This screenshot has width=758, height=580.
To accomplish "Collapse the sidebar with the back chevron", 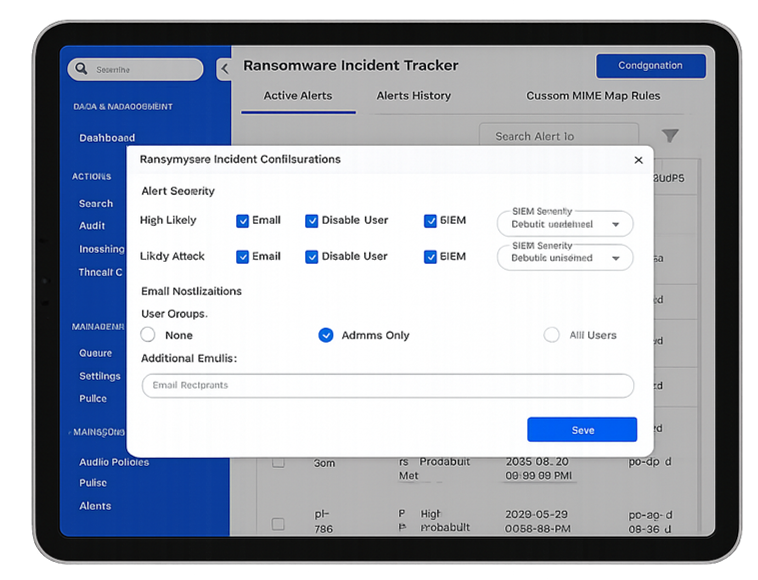I will point(225,69).
